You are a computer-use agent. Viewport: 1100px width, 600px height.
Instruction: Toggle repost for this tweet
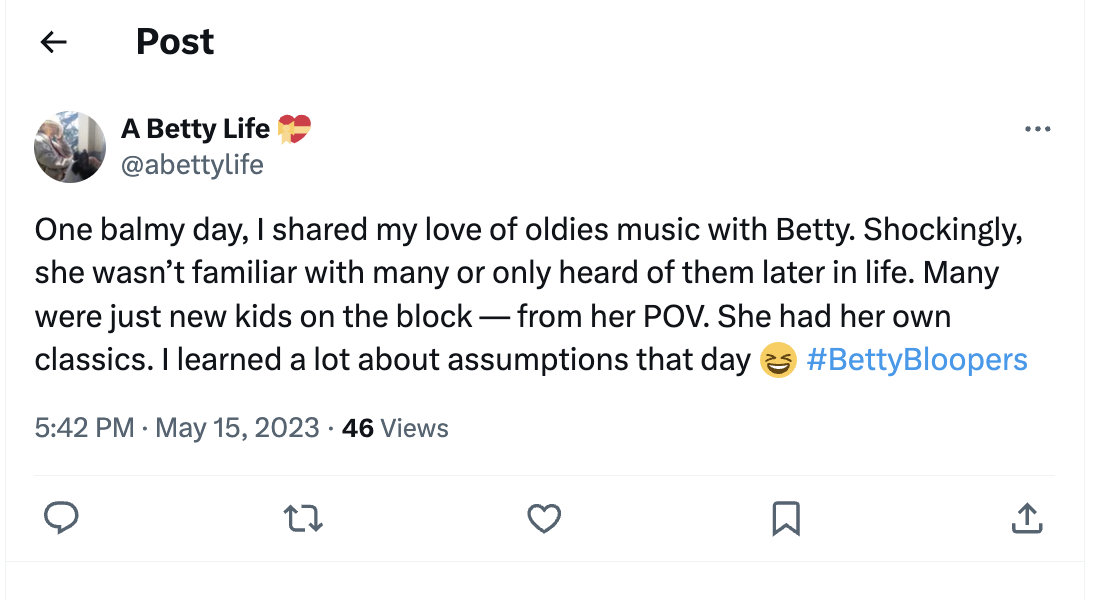303,518
